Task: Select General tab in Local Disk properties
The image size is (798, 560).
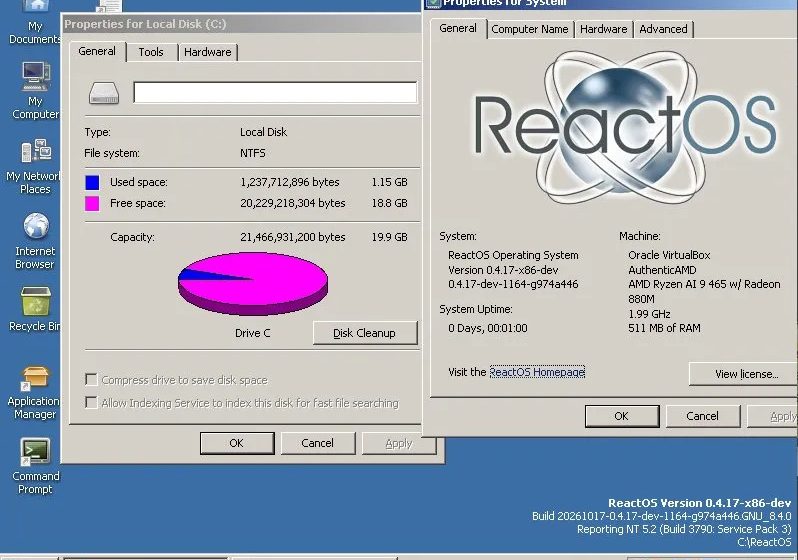Action: 97,51
